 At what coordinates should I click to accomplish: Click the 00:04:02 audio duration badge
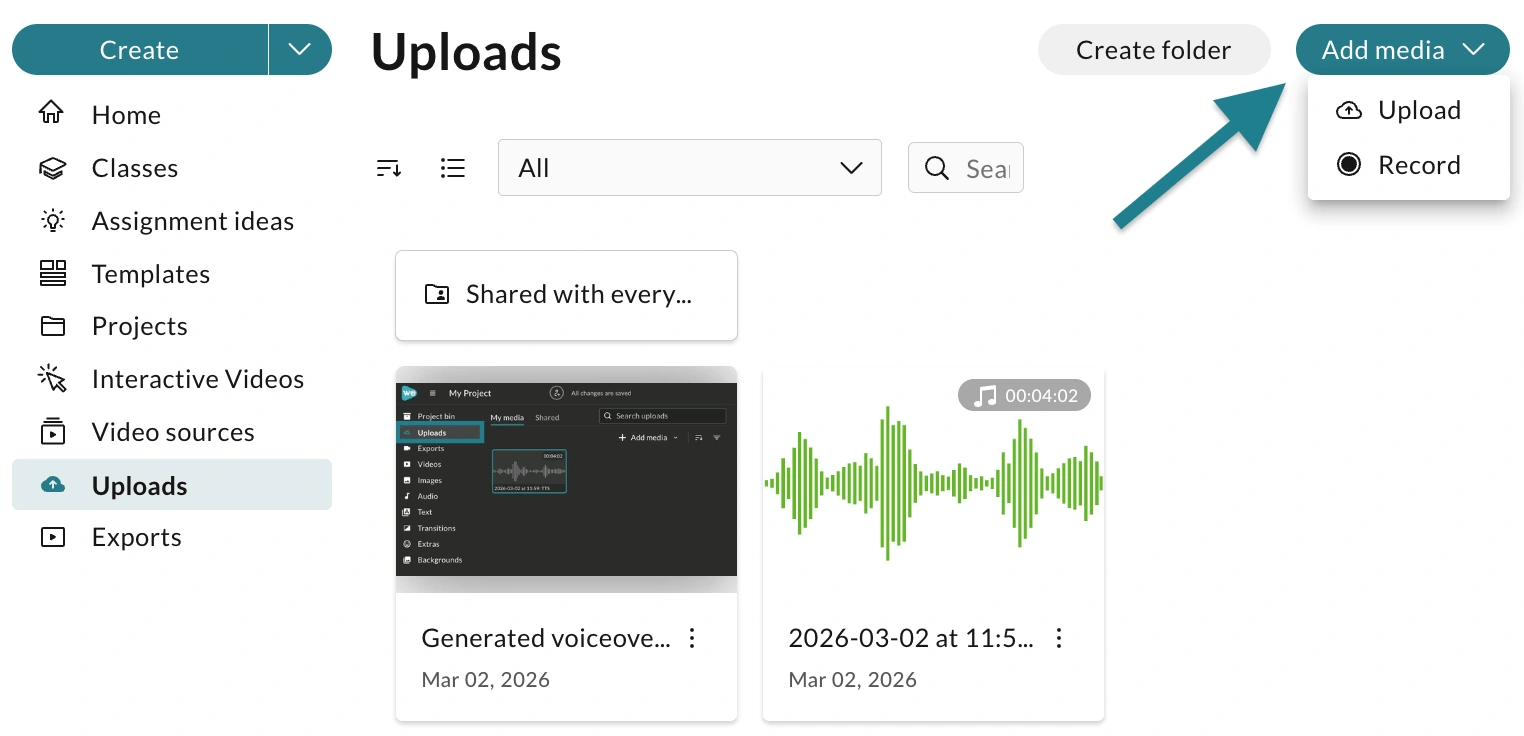tap(1024, 395)
